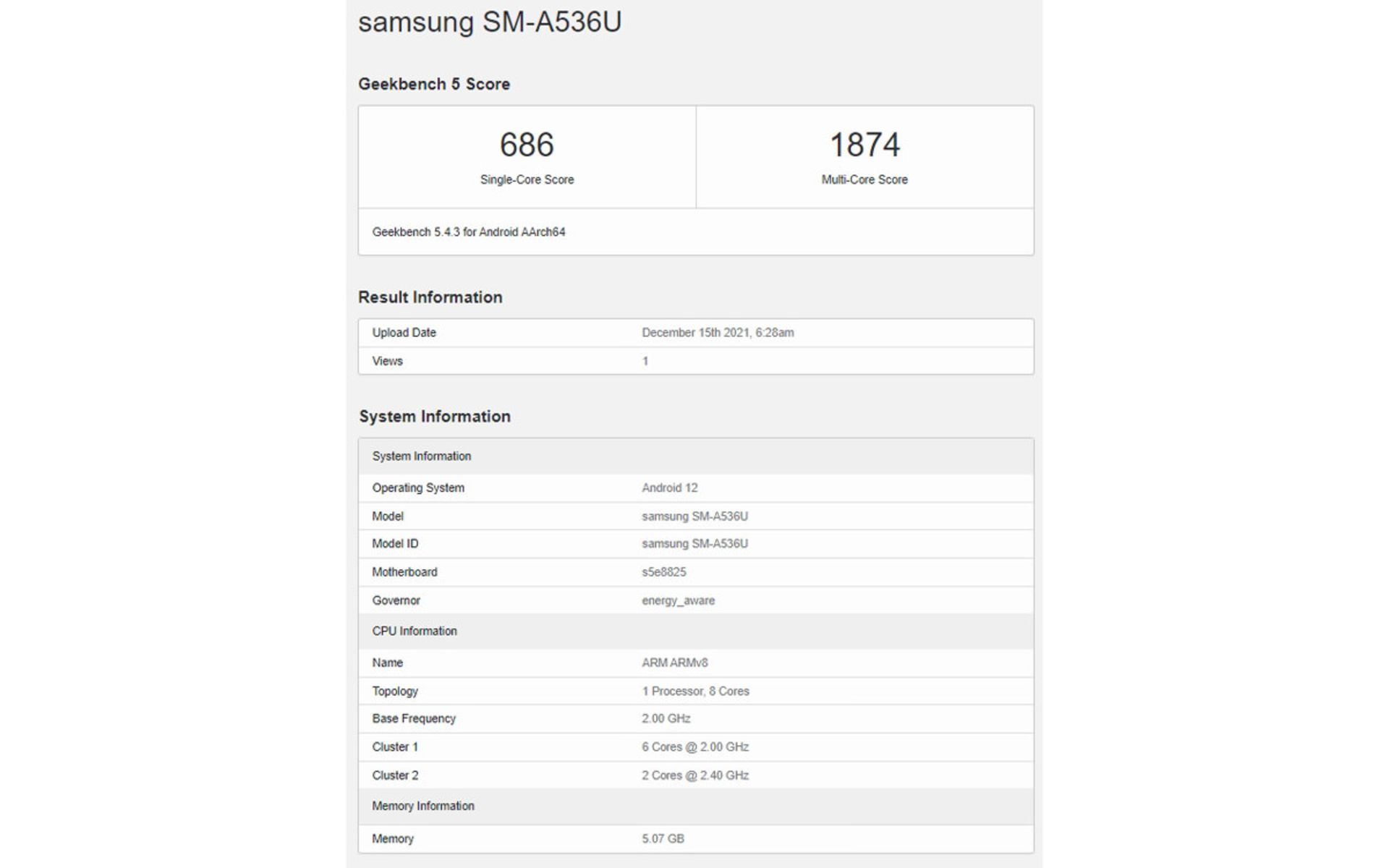Screen dimensions: 1389x868
Task: Click the Multi-Core Score label
Action: click(x=865, y=179)
